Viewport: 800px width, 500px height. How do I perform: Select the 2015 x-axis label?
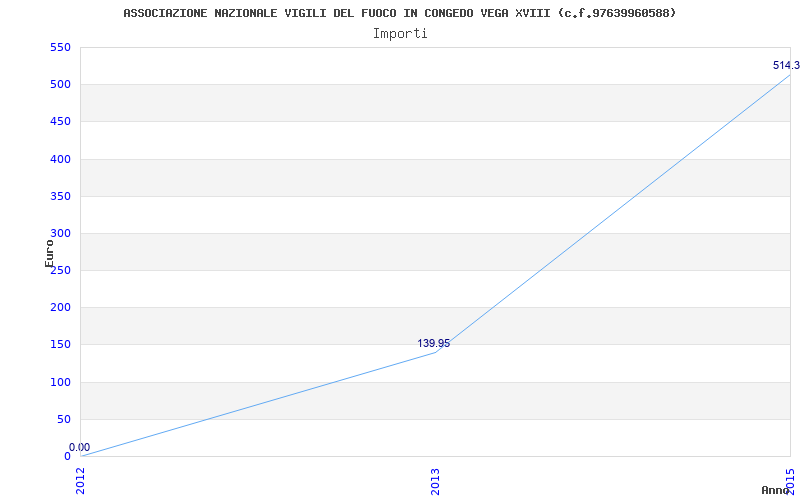tap(790, 481)
